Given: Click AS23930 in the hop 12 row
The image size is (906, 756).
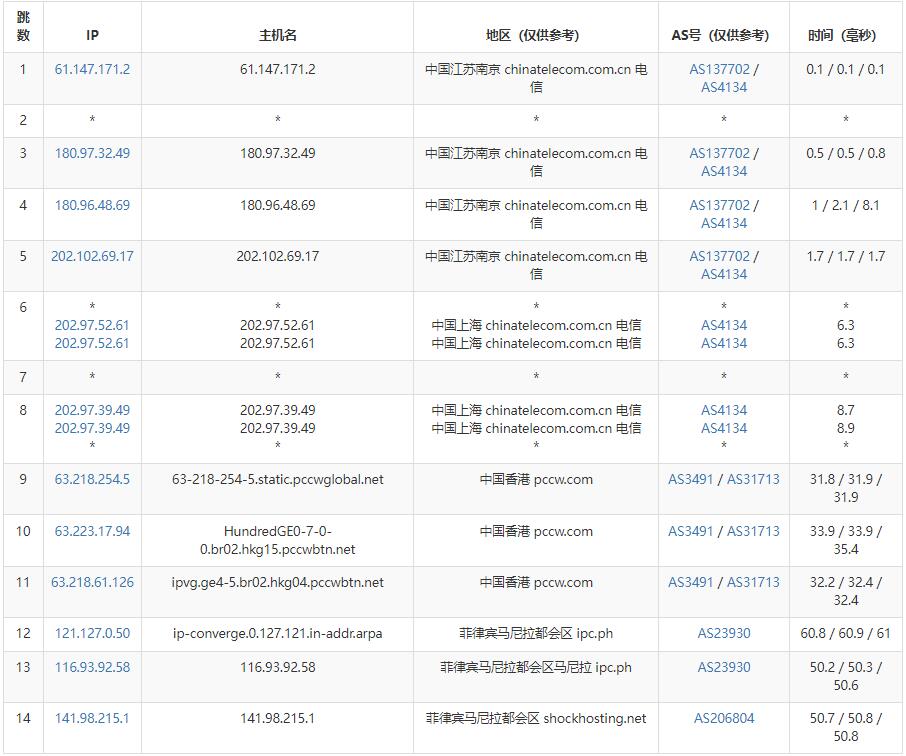Looking at the screenshot, I should tap(724, 633).
